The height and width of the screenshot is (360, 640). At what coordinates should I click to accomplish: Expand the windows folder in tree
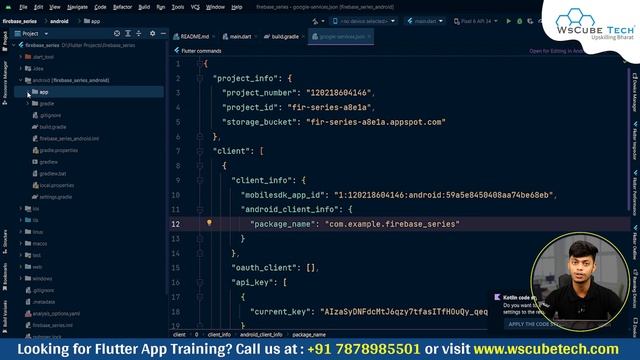pos(21,279)
